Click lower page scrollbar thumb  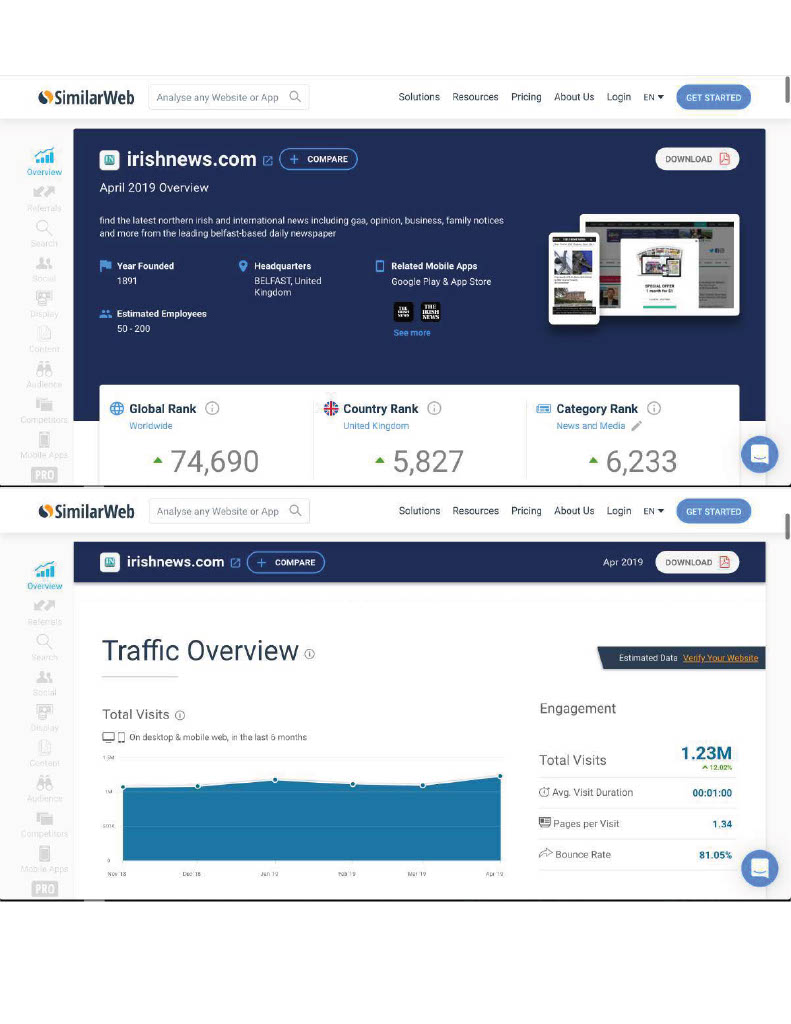tap(787, 526)
